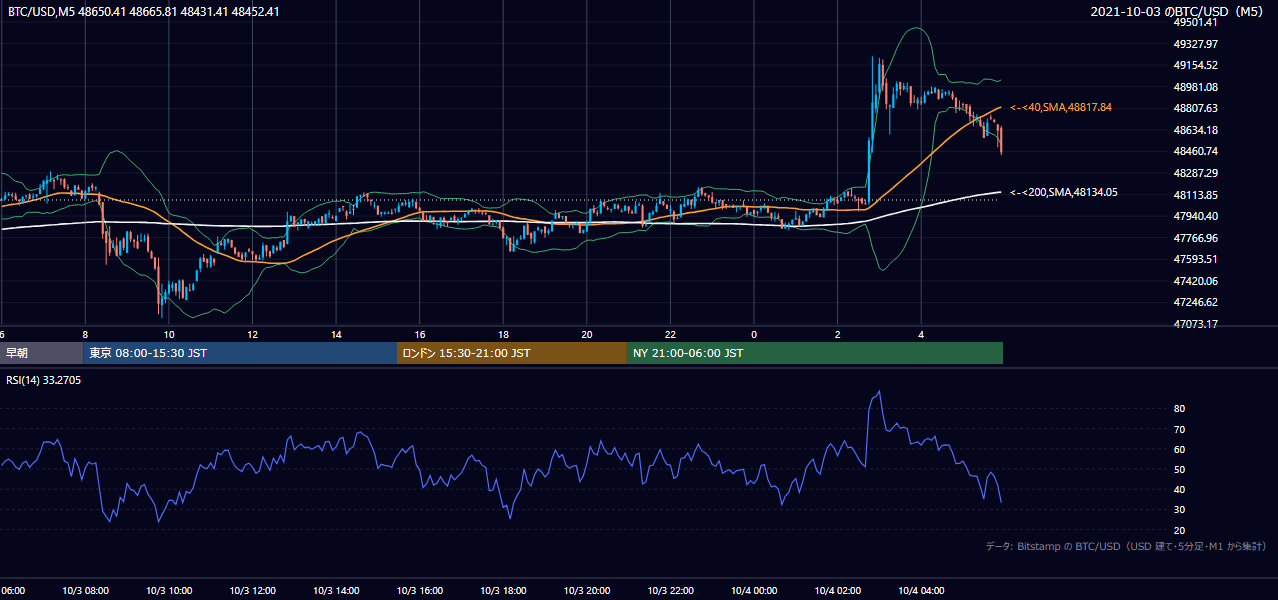Click the 10/4 00:00 bottom time label
The width and height of the screenshot is (1278, 600).
(754, 591)
